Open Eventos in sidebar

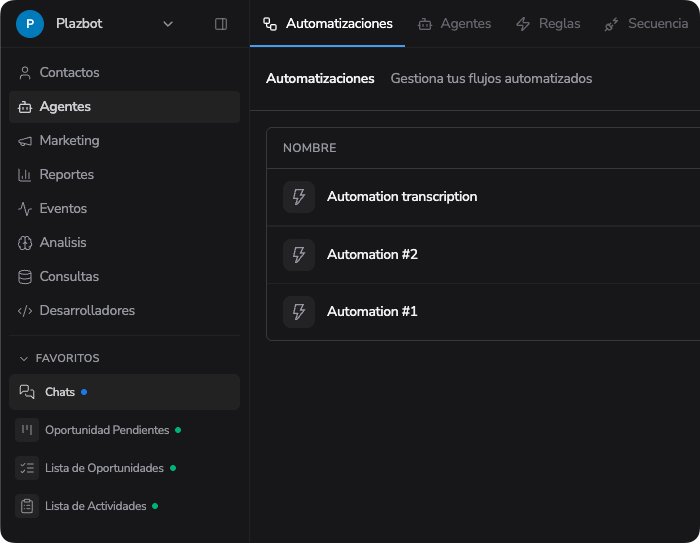pos(125,209)
